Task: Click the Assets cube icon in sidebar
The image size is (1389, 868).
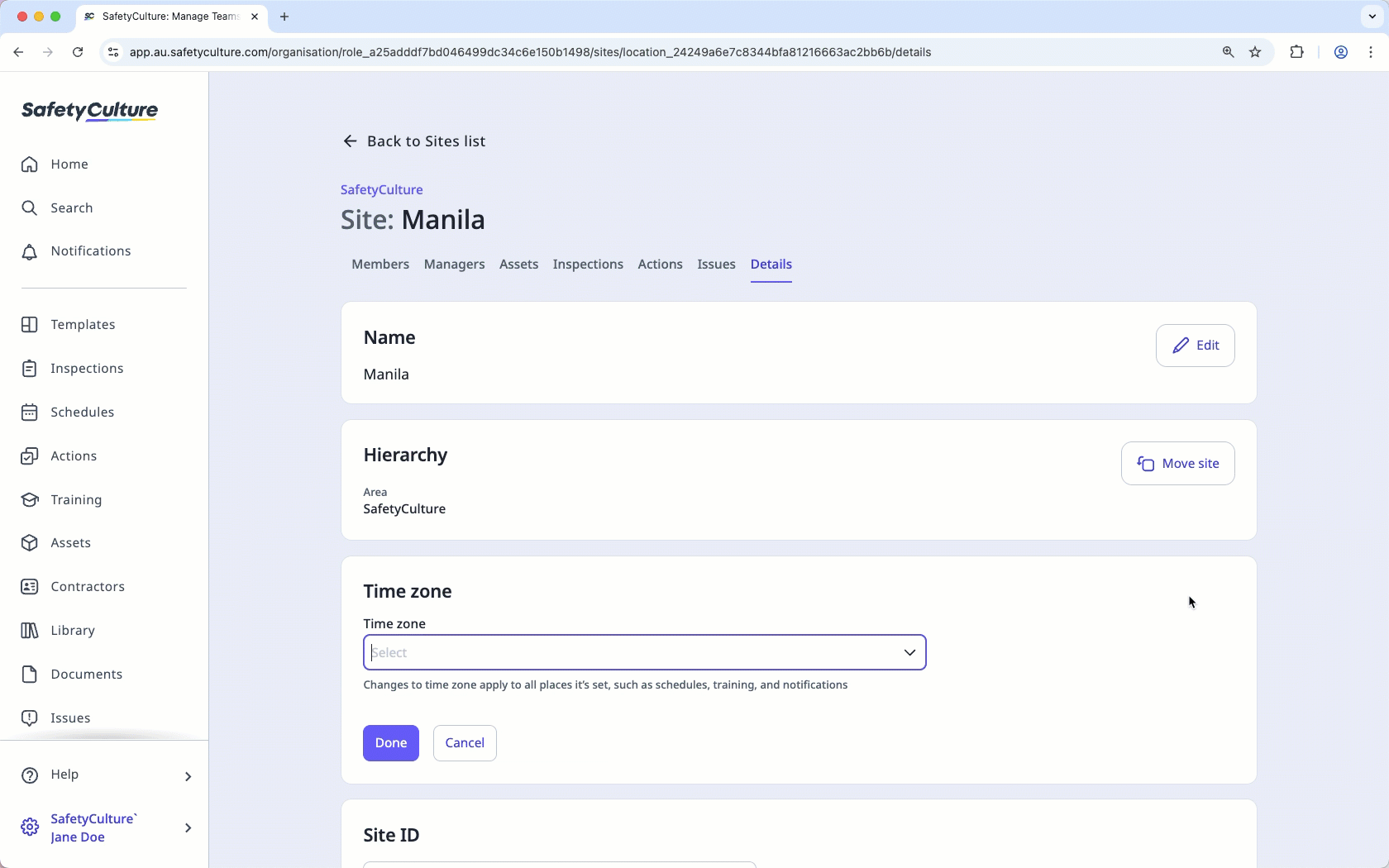Action: click(30, 543)
